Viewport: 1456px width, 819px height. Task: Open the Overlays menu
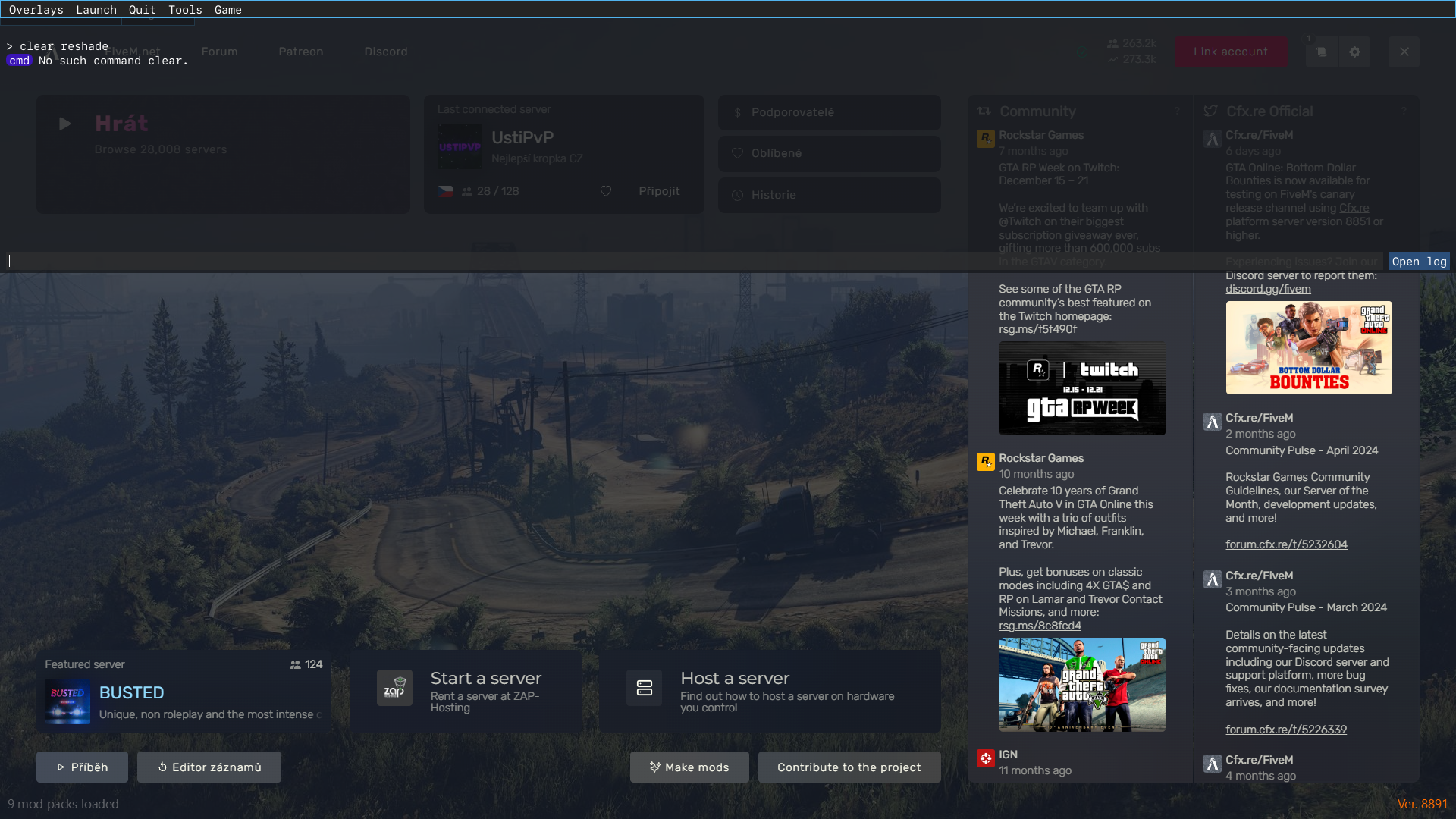click(x=36, y=10)
